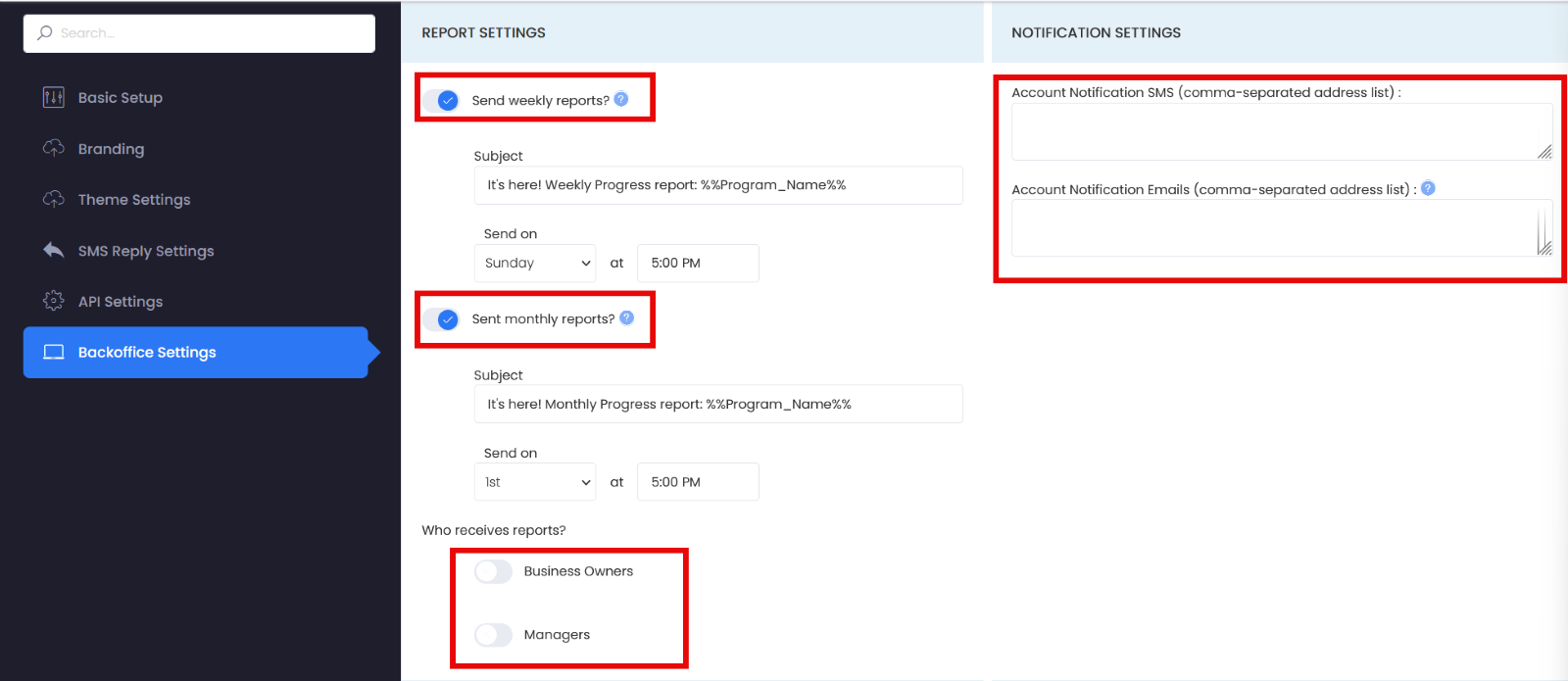Enable reports for Business Owners
The width and height of the screenshot is (1568, 681).
click(x=493, y=571)
